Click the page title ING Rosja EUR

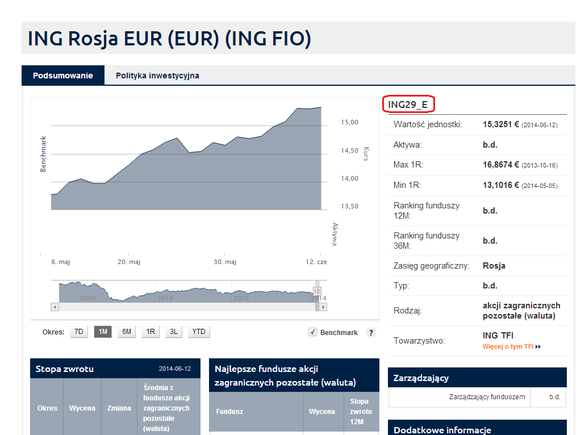[x=169, y=38]
